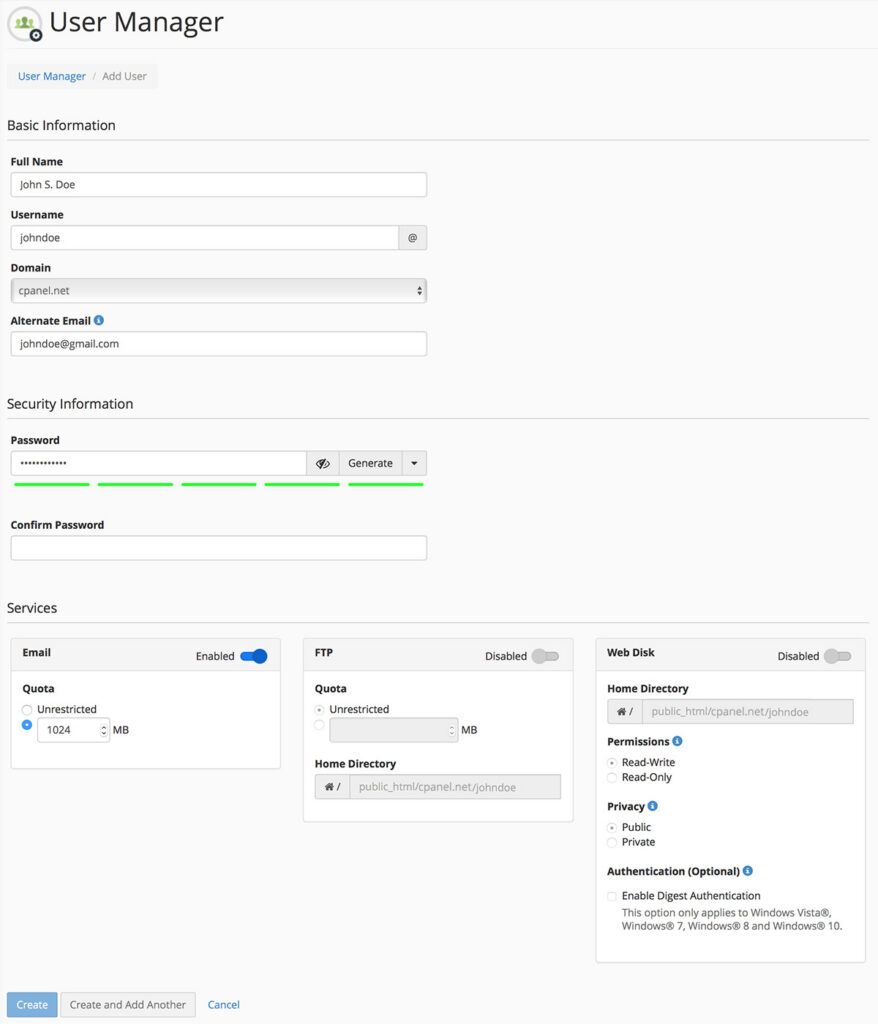This screenshot has height=1024, width=878.
Task: Click the Web Disk home directory icon
Action: click(x=624, y=712)
